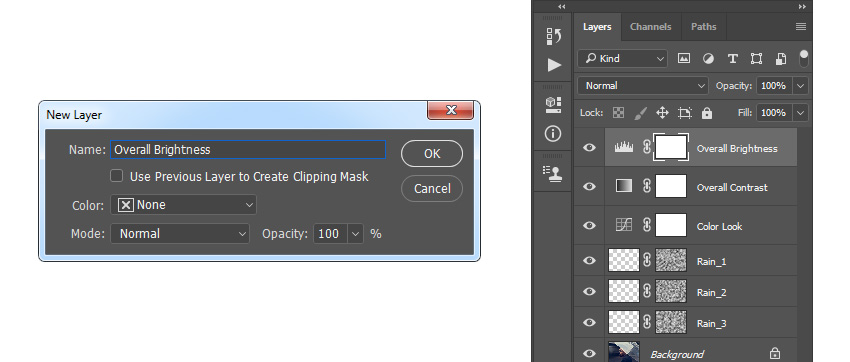Open the Actions panel play icon

click(x=553, y=65)
